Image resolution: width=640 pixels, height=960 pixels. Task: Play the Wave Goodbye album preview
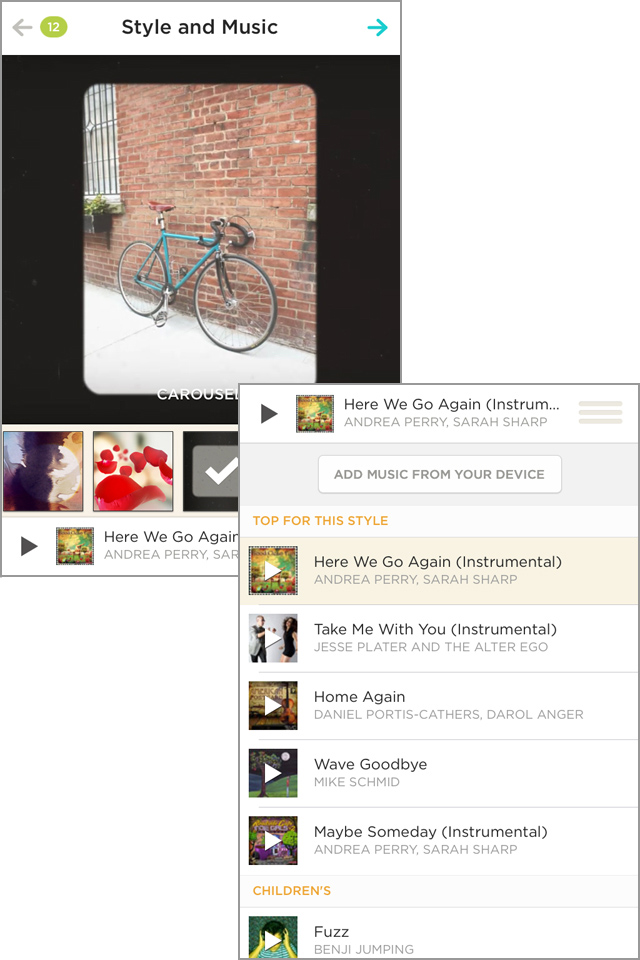point(273,773)
